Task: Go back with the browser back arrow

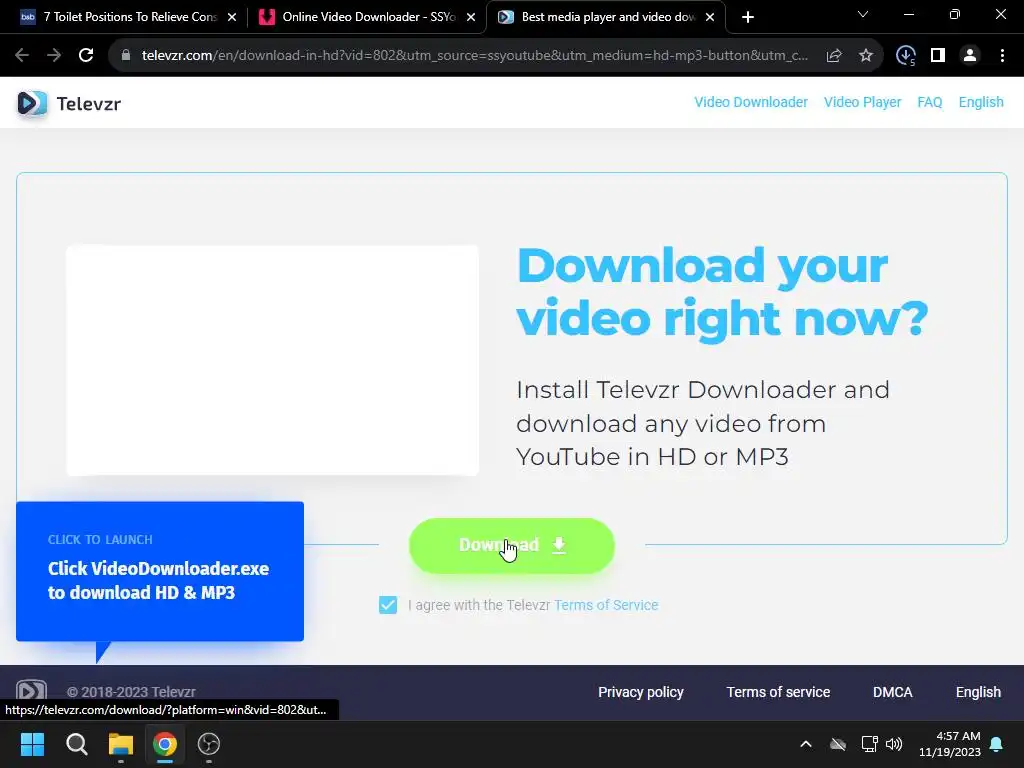Action: pyautogui.click(x=22, y=56)
